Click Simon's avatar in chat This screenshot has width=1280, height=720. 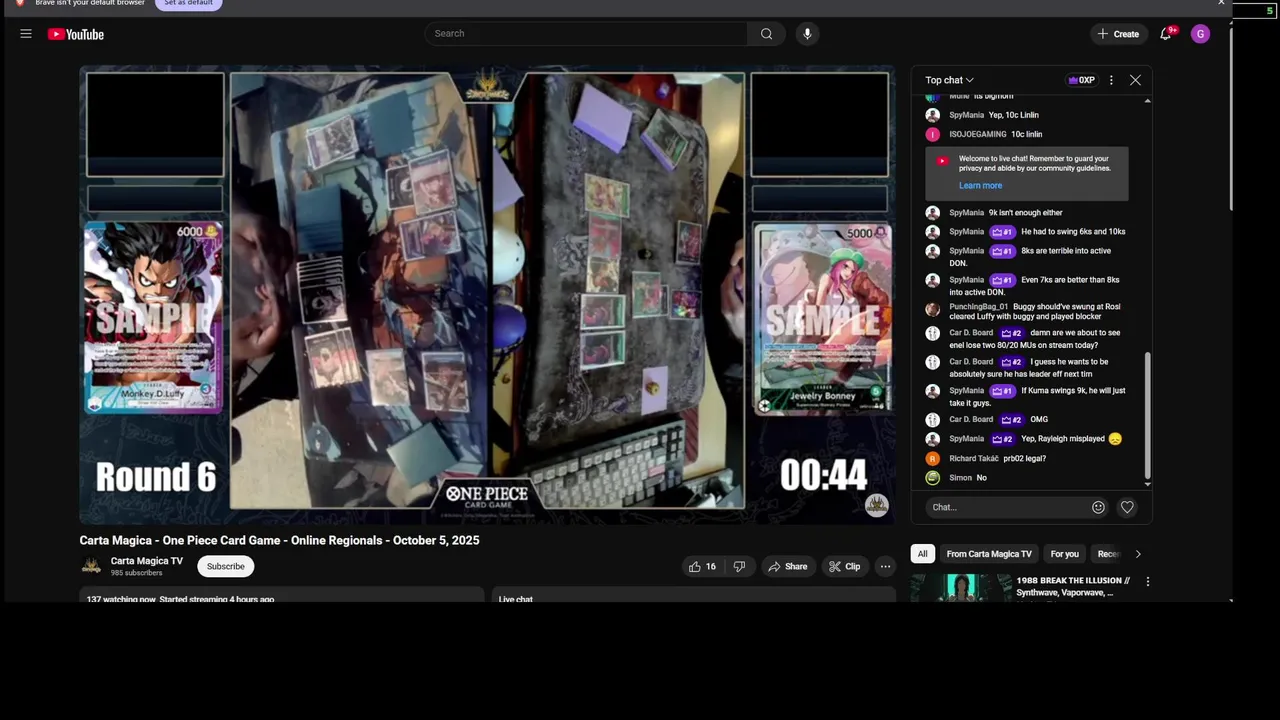933,478
